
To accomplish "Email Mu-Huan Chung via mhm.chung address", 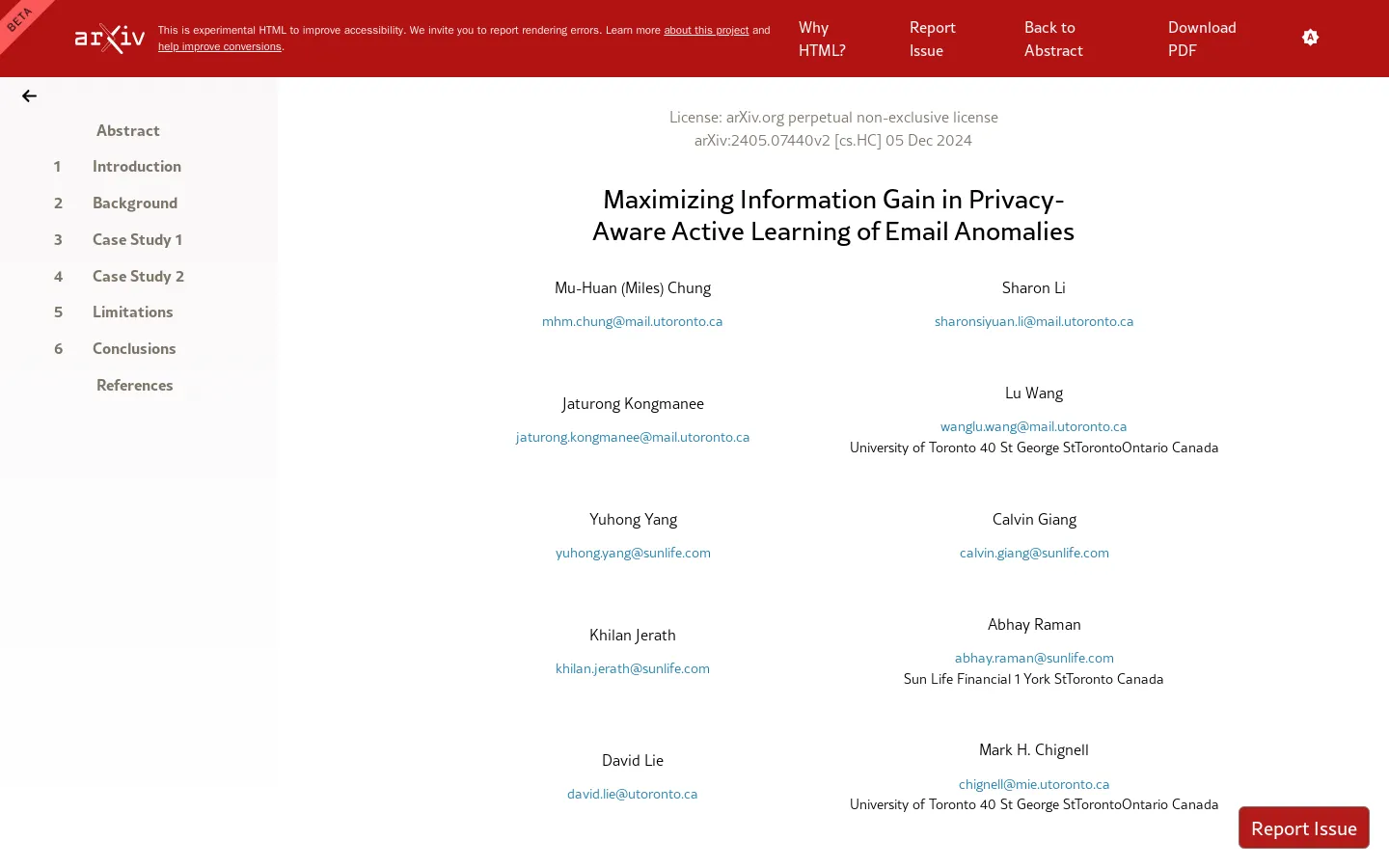I will point(632,321).
